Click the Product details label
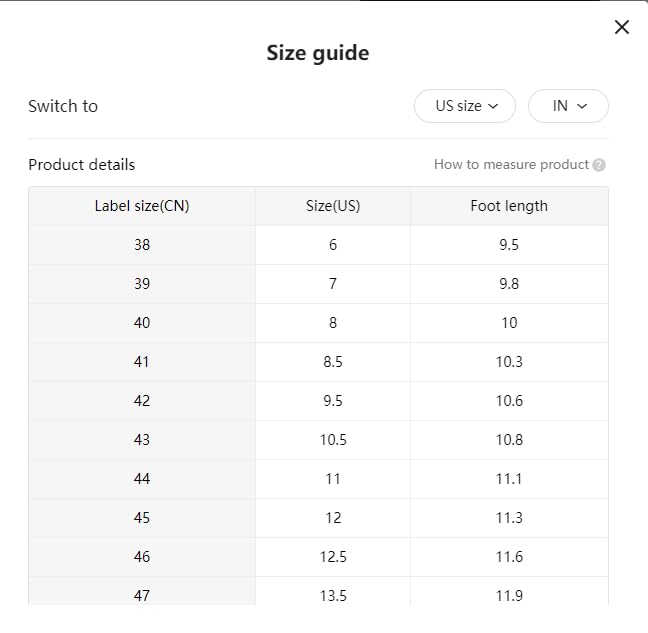The height and width of the screenshot is (633, 648). click(x=81, y=164)
